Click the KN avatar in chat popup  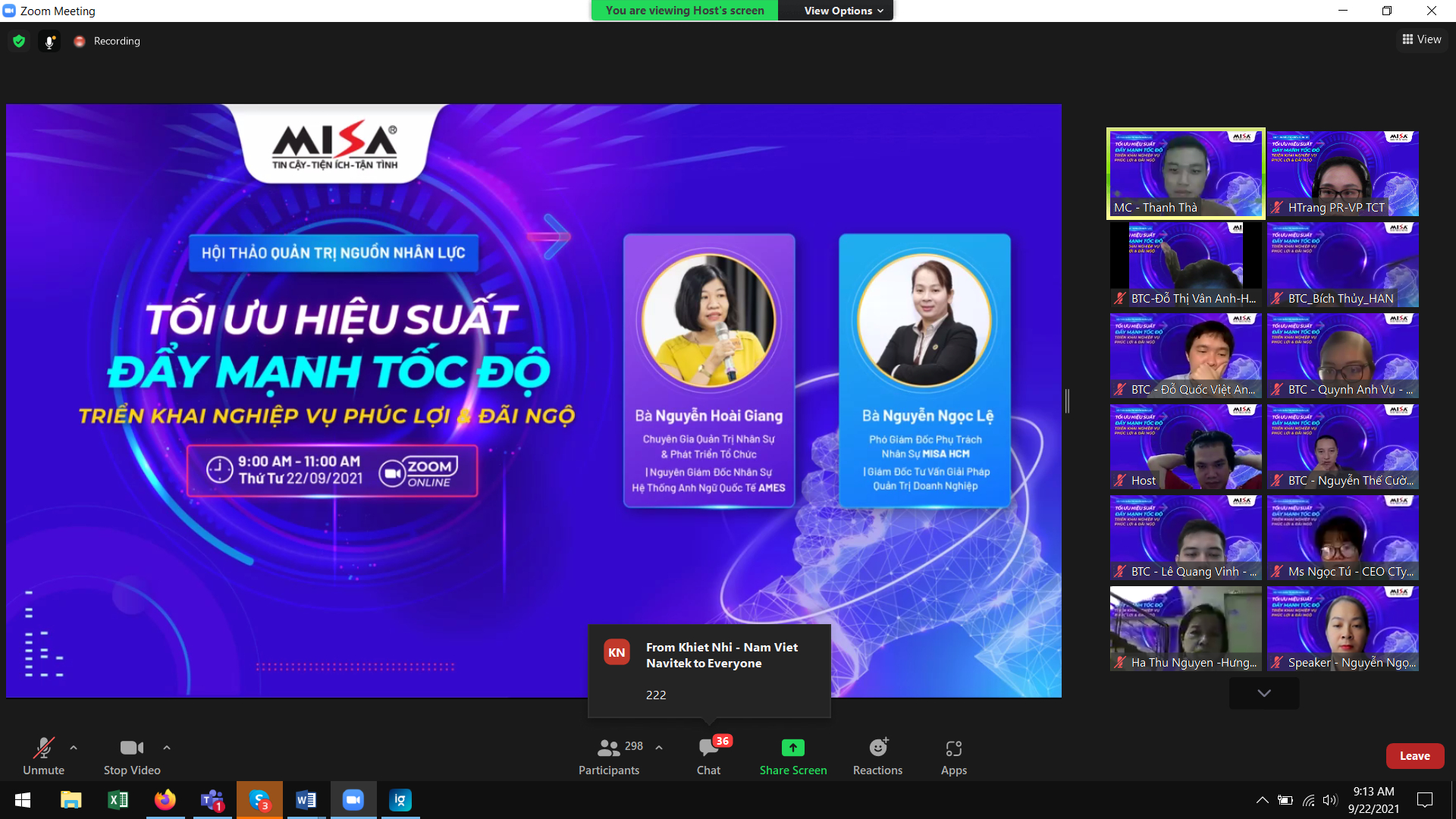click(617, 652)
